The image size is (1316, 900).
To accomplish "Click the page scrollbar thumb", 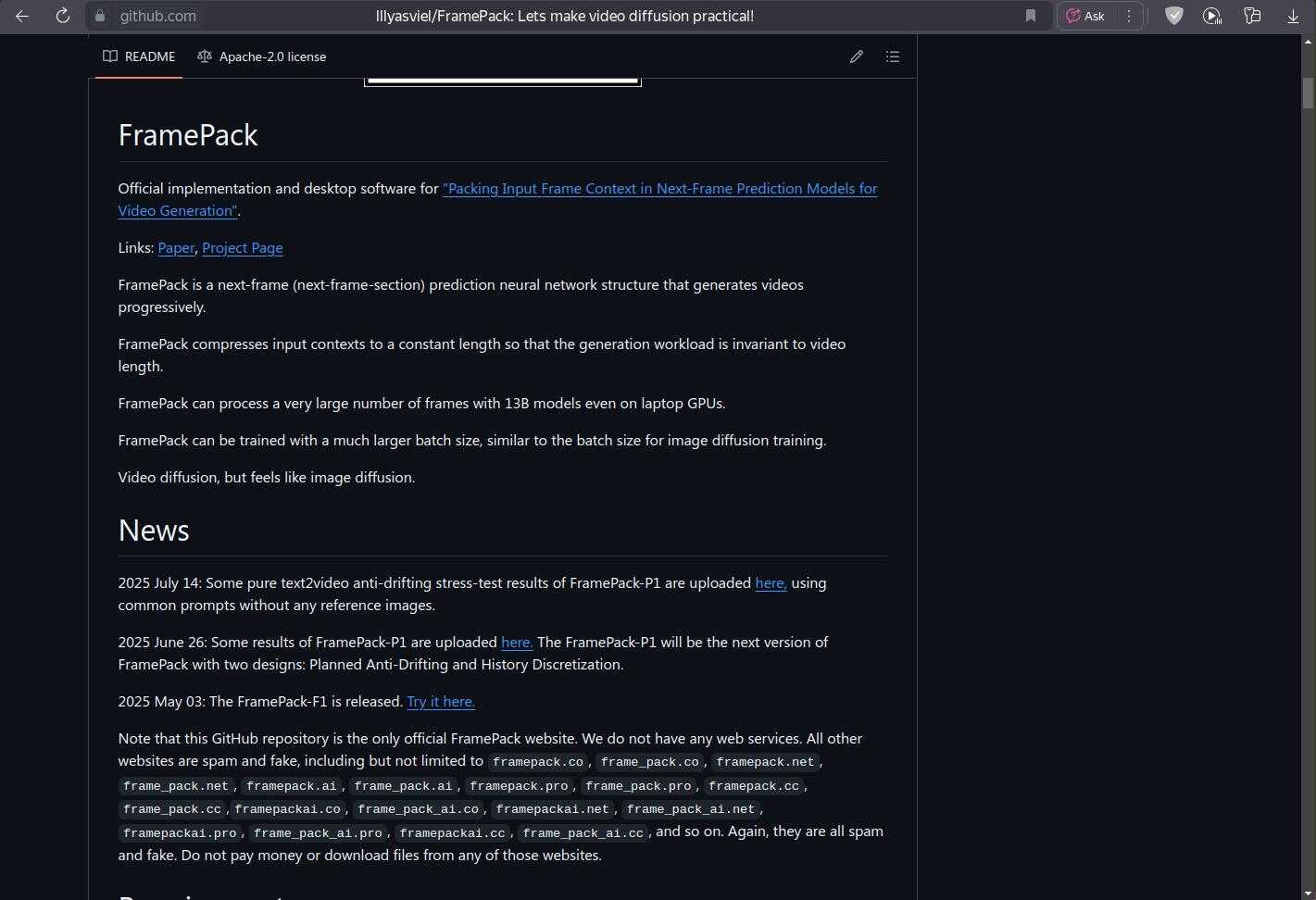I will [x=1309, y=93].
